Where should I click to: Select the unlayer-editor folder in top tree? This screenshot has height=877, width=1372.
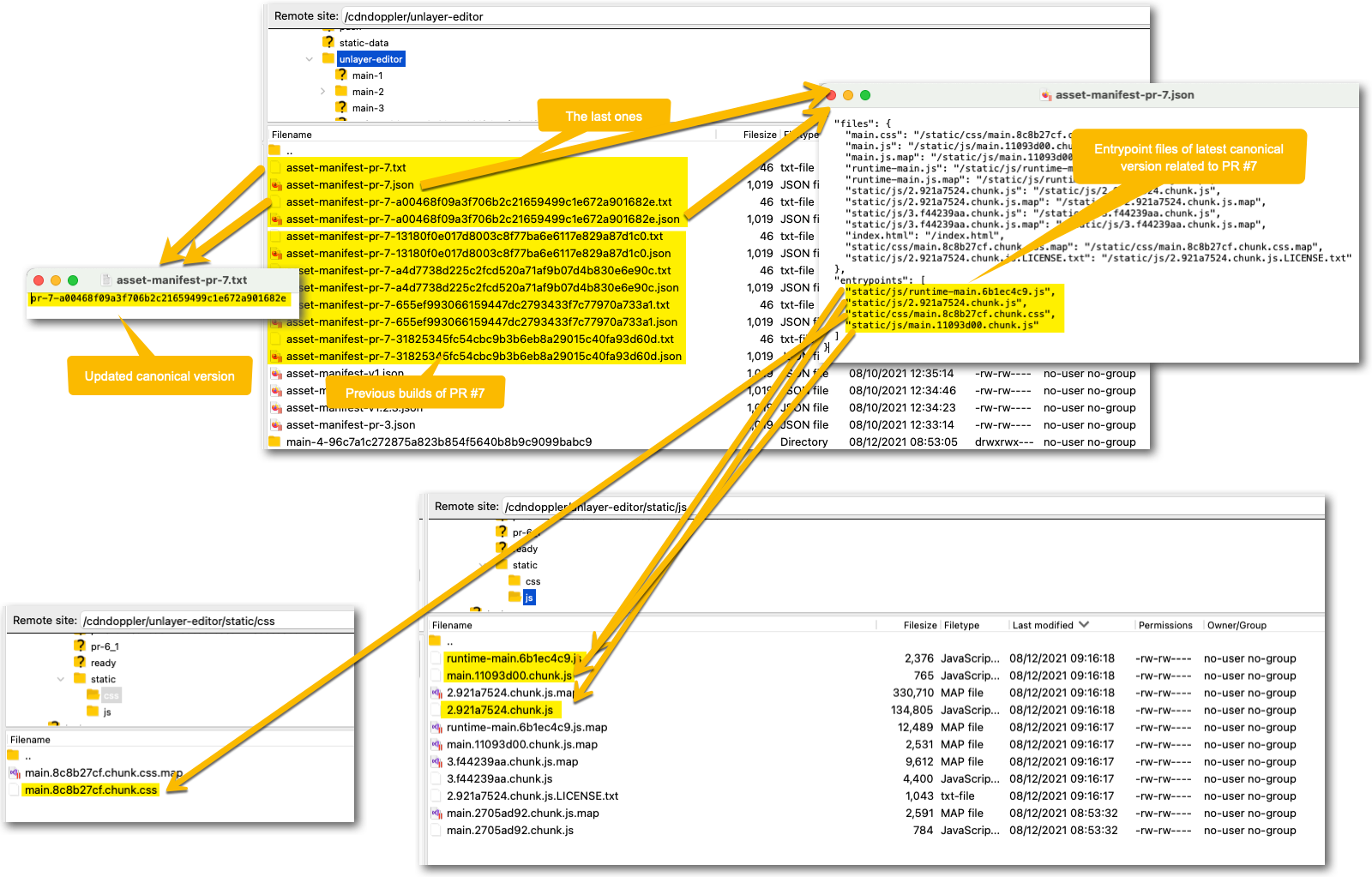[370, 59]
